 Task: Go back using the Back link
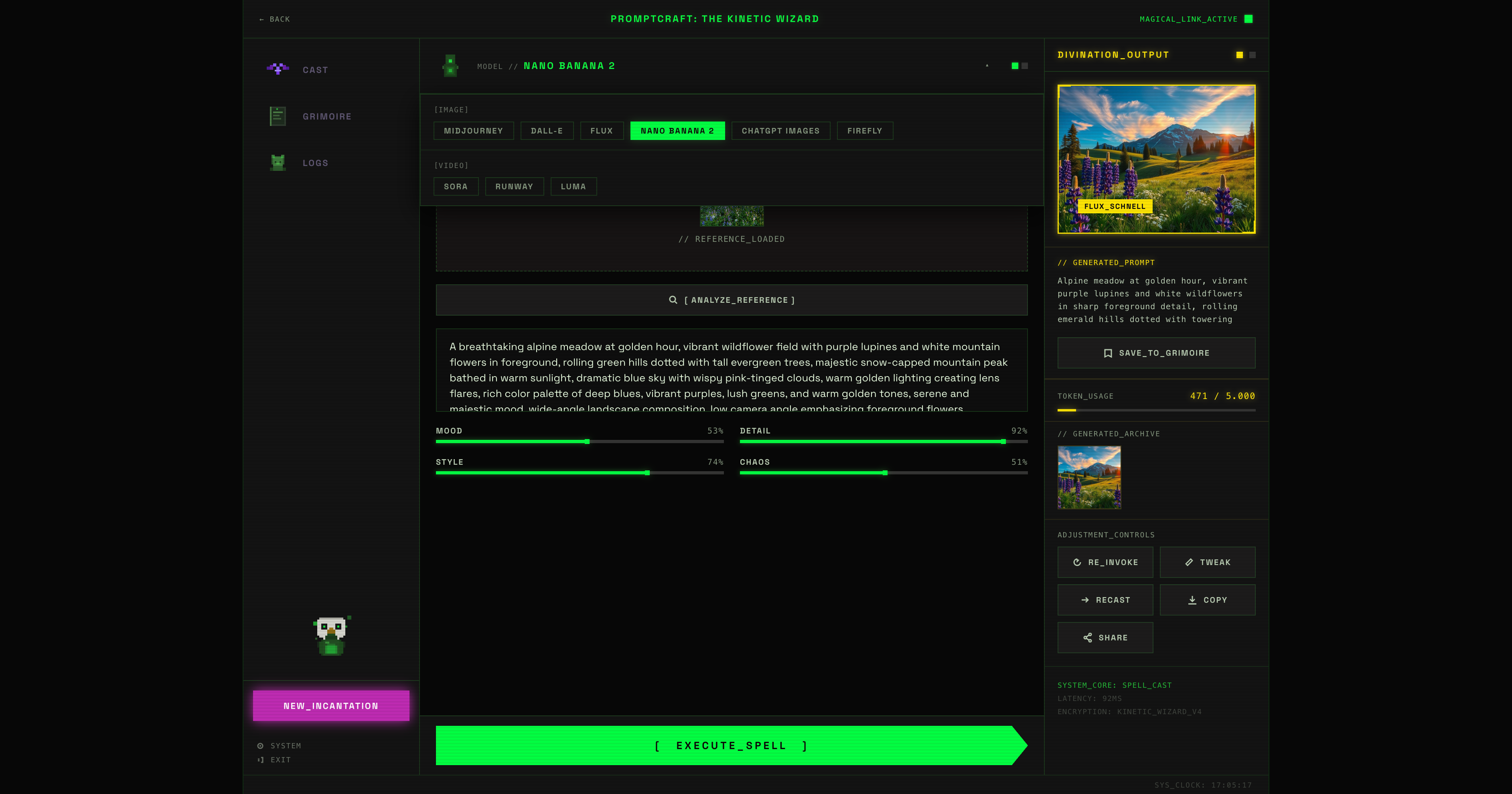coord(274,19)
